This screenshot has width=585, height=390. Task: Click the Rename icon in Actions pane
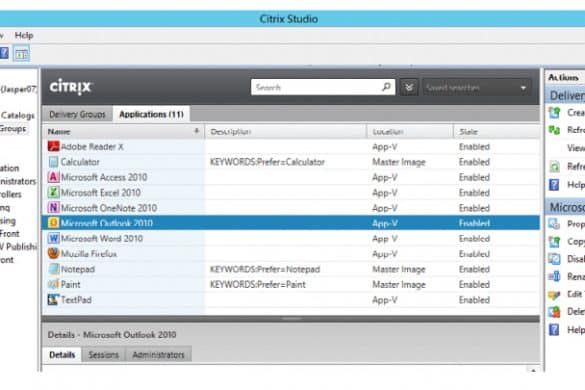pyautogui.click(x=554, y=277)
